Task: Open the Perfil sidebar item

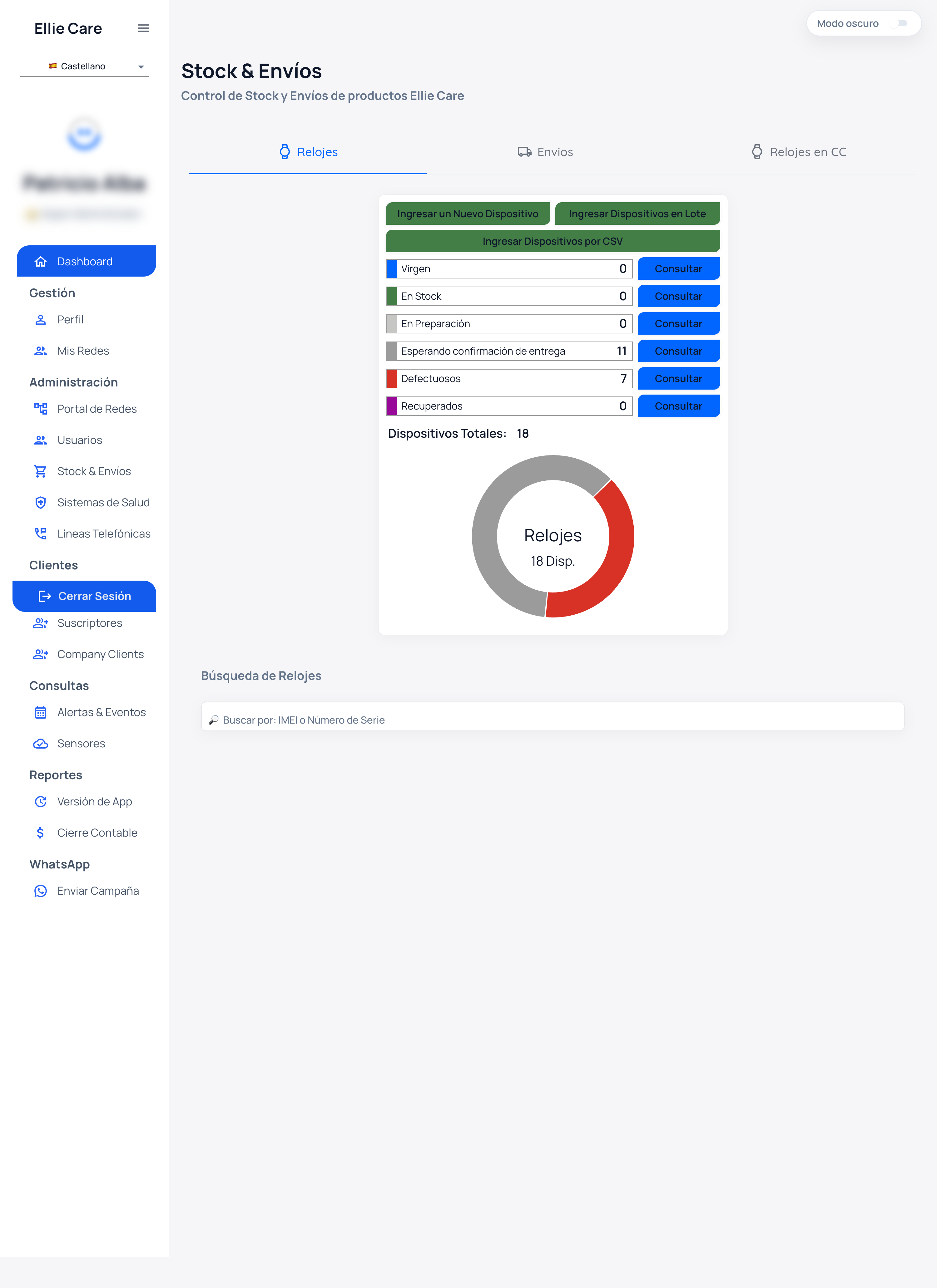Action: [x=87, y=320]
